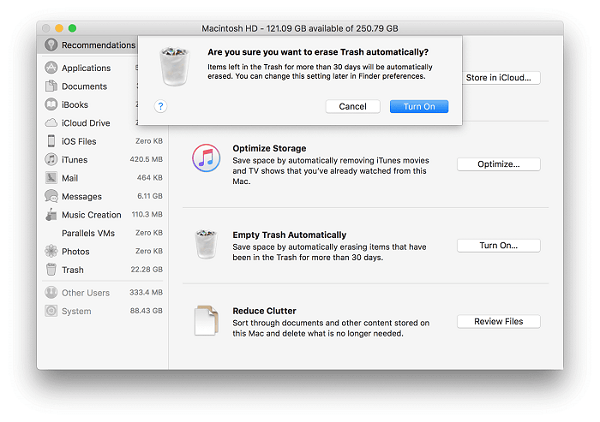
Task: Click the 110.3 MB Music Creation size
Action: 147,214
